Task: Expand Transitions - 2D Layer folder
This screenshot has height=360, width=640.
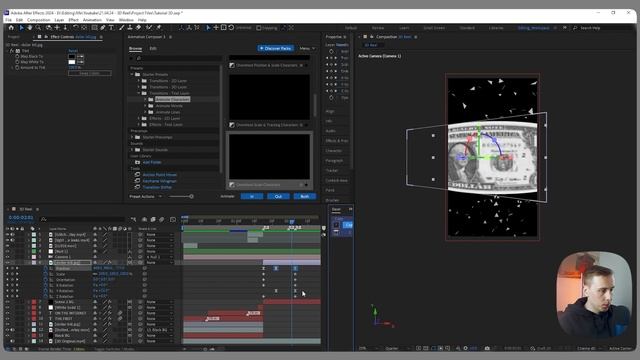Action: 139,81
